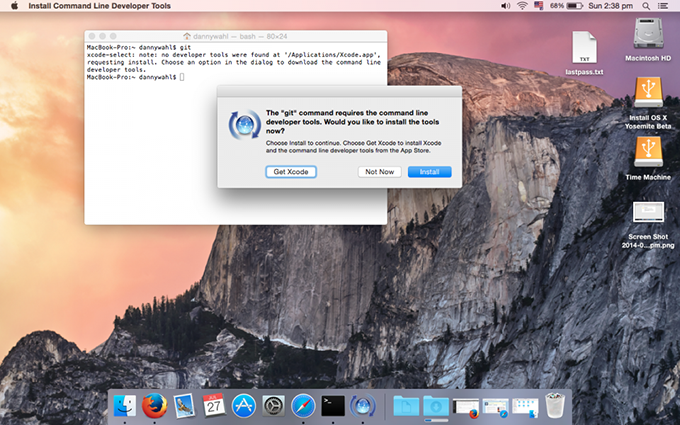Open the battery status at 68%
Screen dimensions: 680x425
pos(566,6)
